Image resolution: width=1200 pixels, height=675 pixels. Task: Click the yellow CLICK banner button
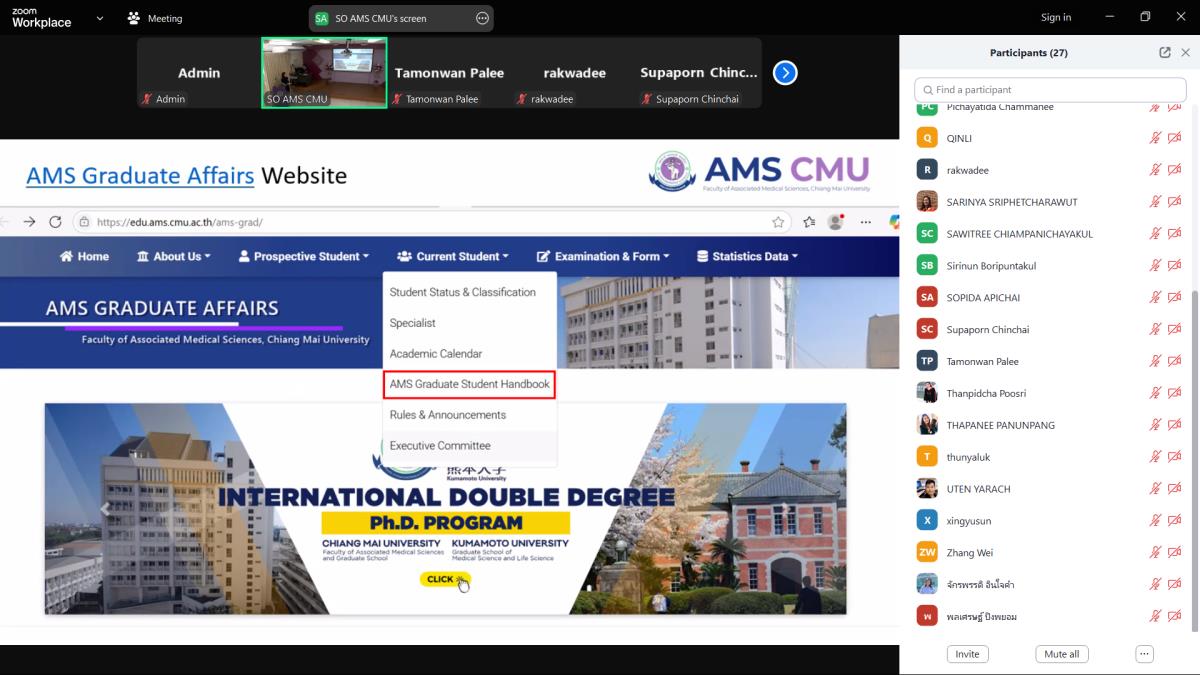445,579
